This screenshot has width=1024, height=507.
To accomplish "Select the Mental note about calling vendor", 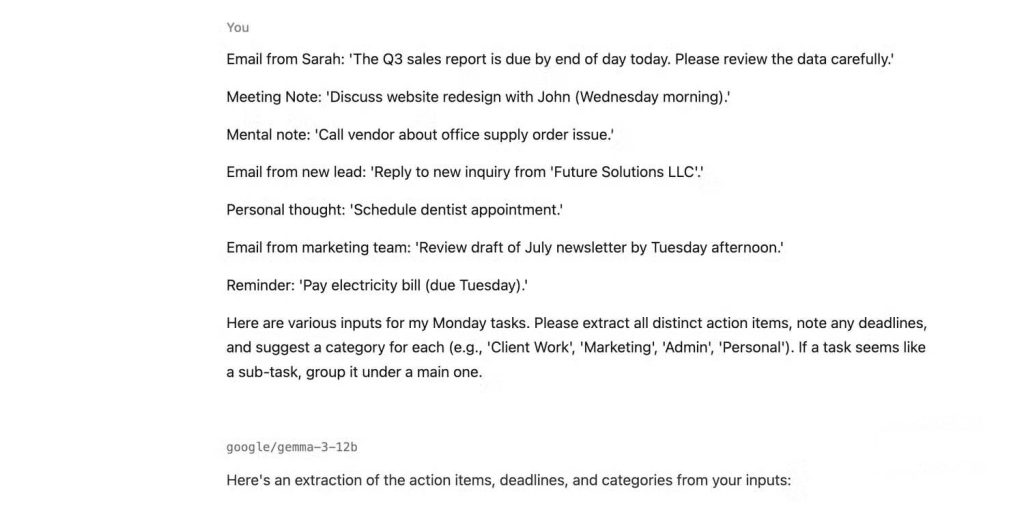I will tap(420, 135).
